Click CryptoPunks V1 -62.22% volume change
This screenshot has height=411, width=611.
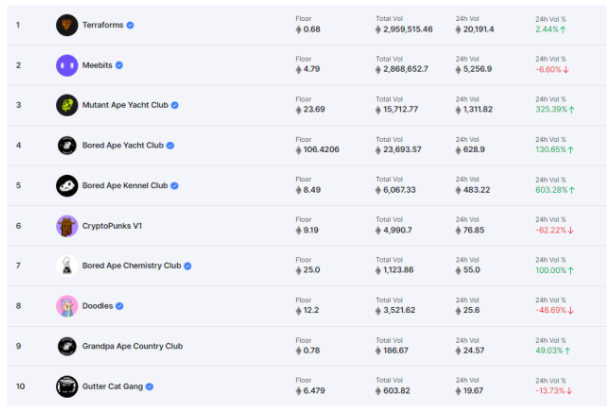[553, 230]
